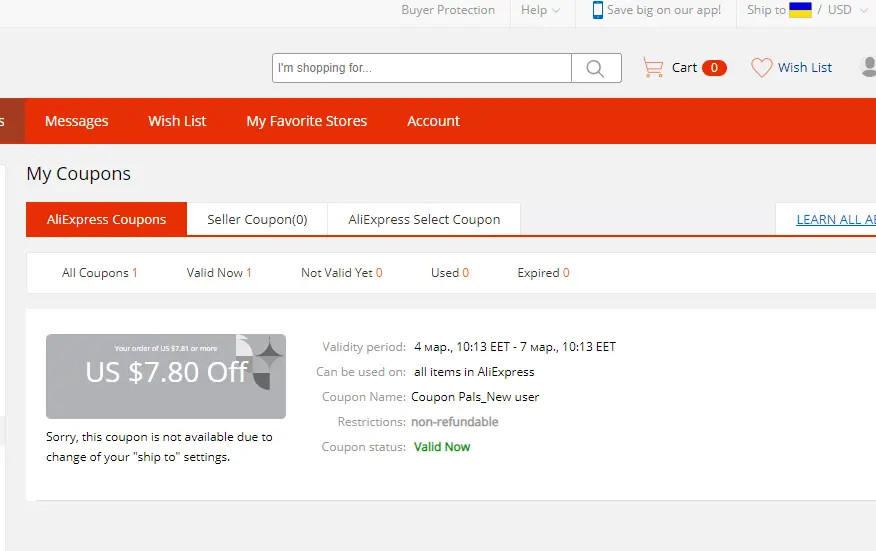Click the Ship to label
The height and width of the screenshot is (551, 876).
(766, 10)
